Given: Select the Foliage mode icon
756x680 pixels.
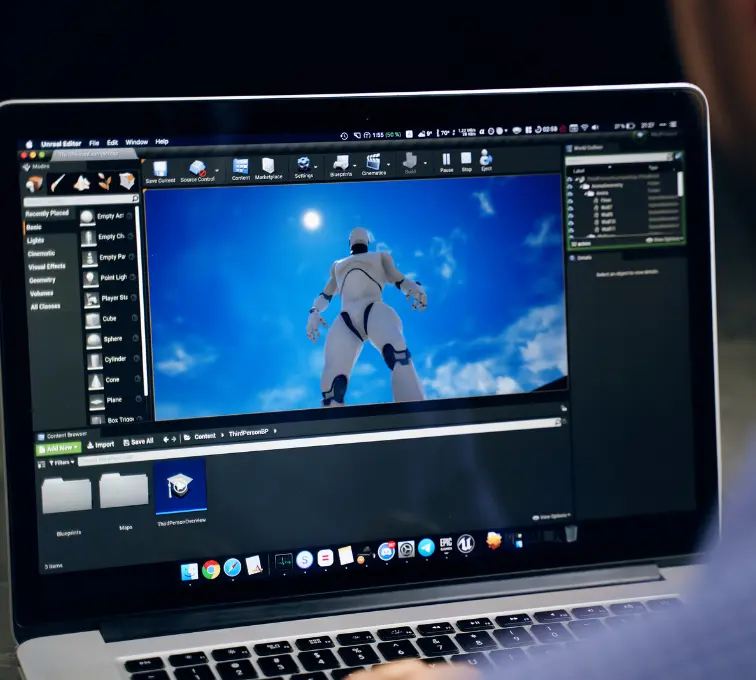Looking at the screenshot, I should click(x=104, y=181).
